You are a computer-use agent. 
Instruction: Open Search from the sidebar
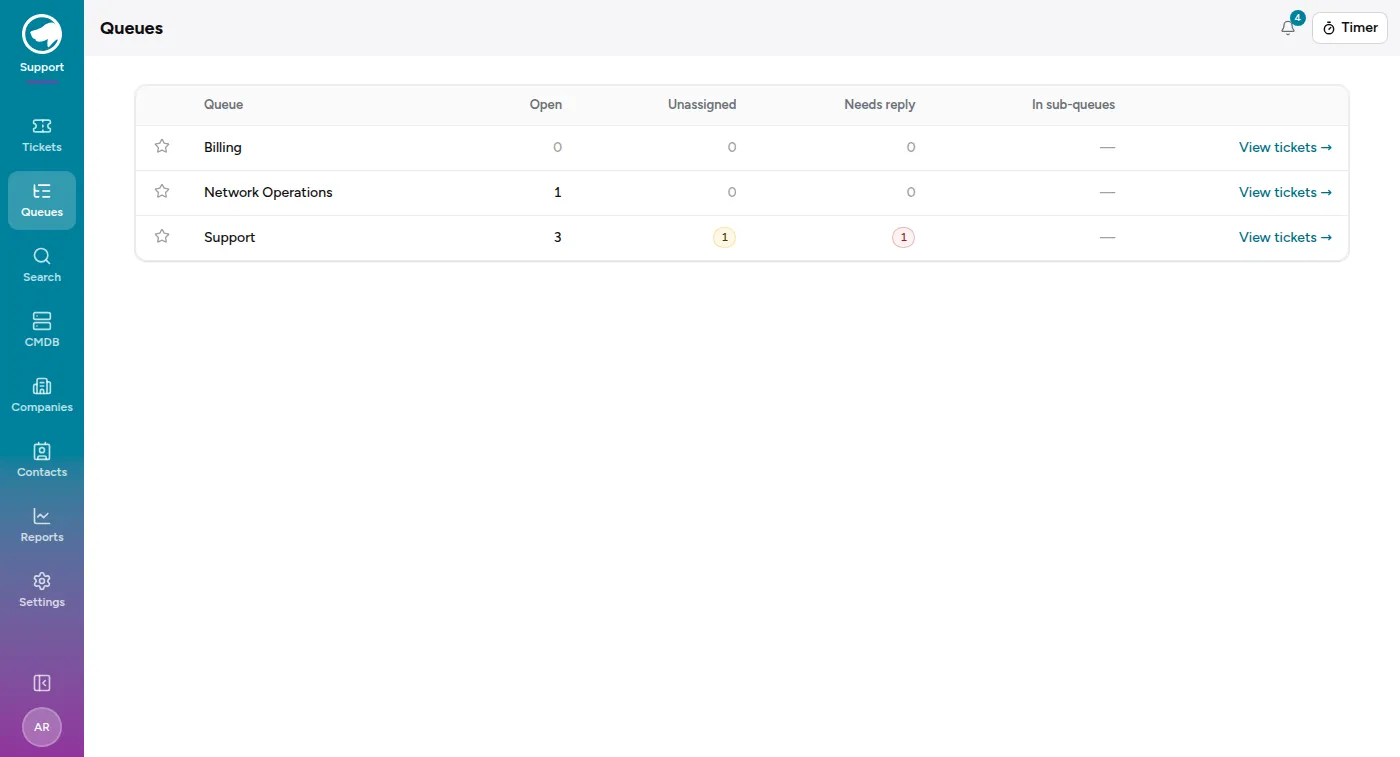click(x=42, y=265)
